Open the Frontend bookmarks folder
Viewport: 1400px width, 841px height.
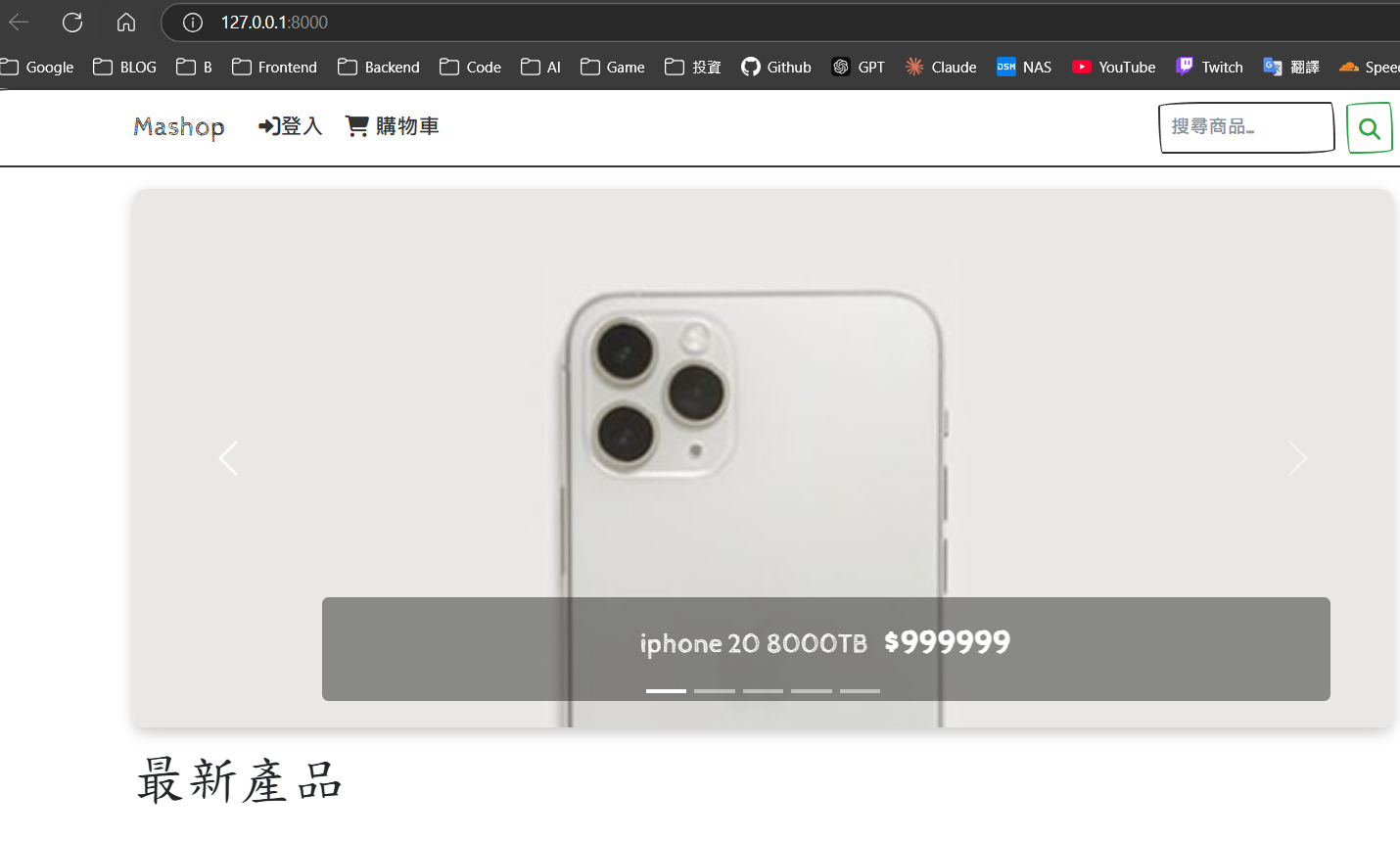point(274,67)
